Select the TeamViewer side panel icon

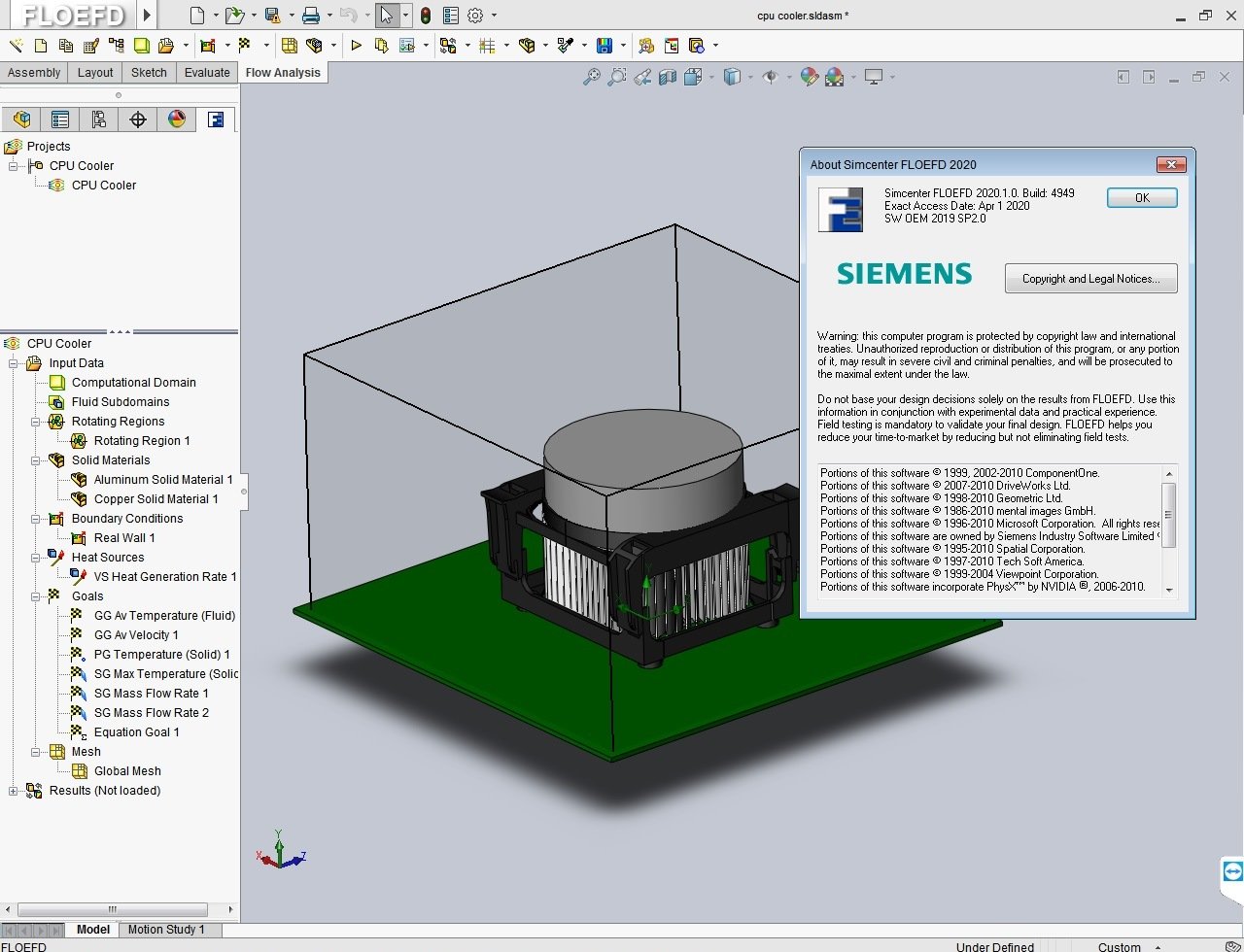coord(1232,870)
